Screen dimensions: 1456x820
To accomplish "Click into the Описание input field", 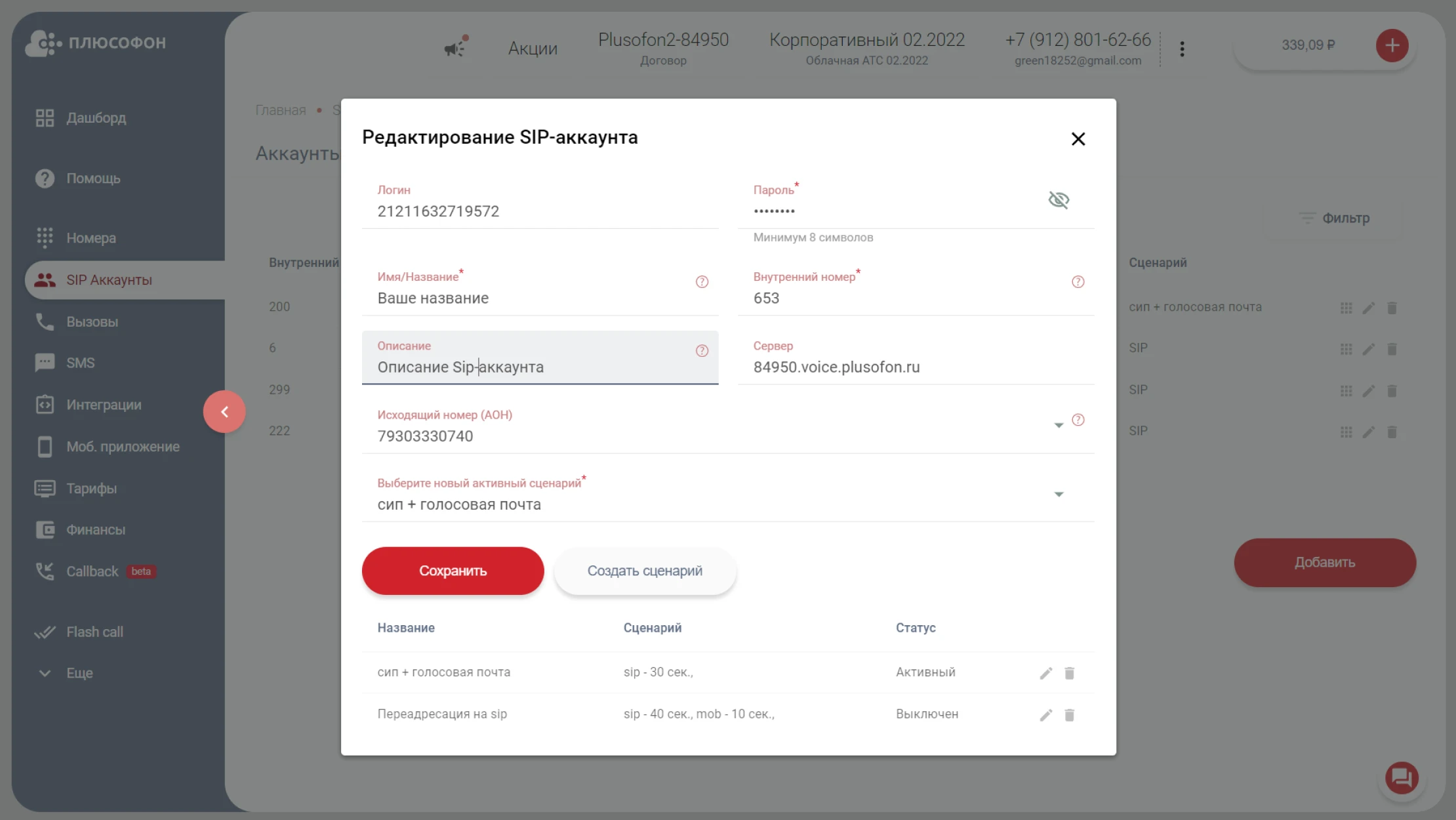I will pyautogui.click(x=525, y=367).
